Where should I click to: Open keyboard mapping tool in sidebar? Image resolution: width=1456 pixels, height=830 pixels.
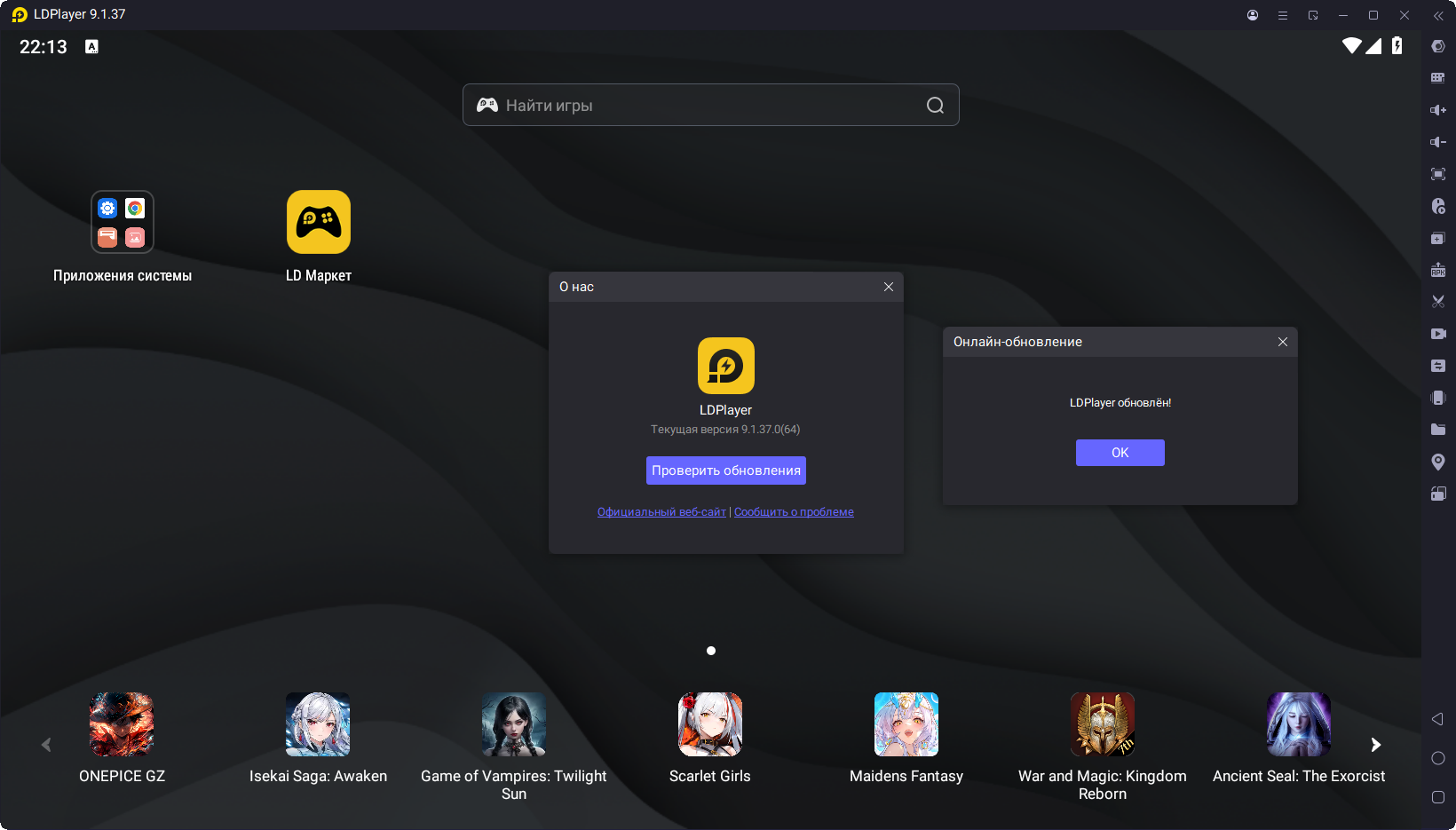(x=1438, y=78)
